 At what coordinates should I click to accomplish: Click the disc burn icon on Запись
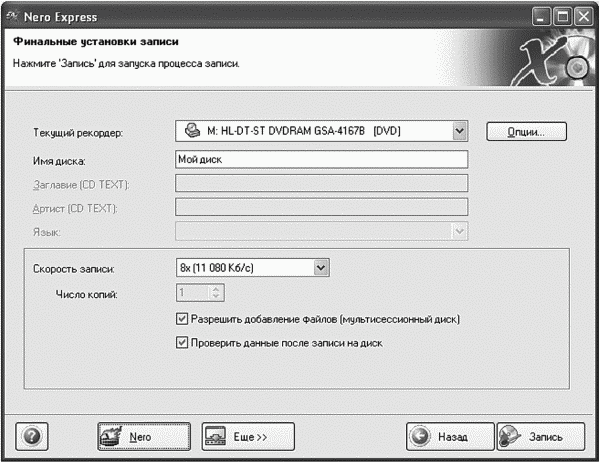click(510, 436)
